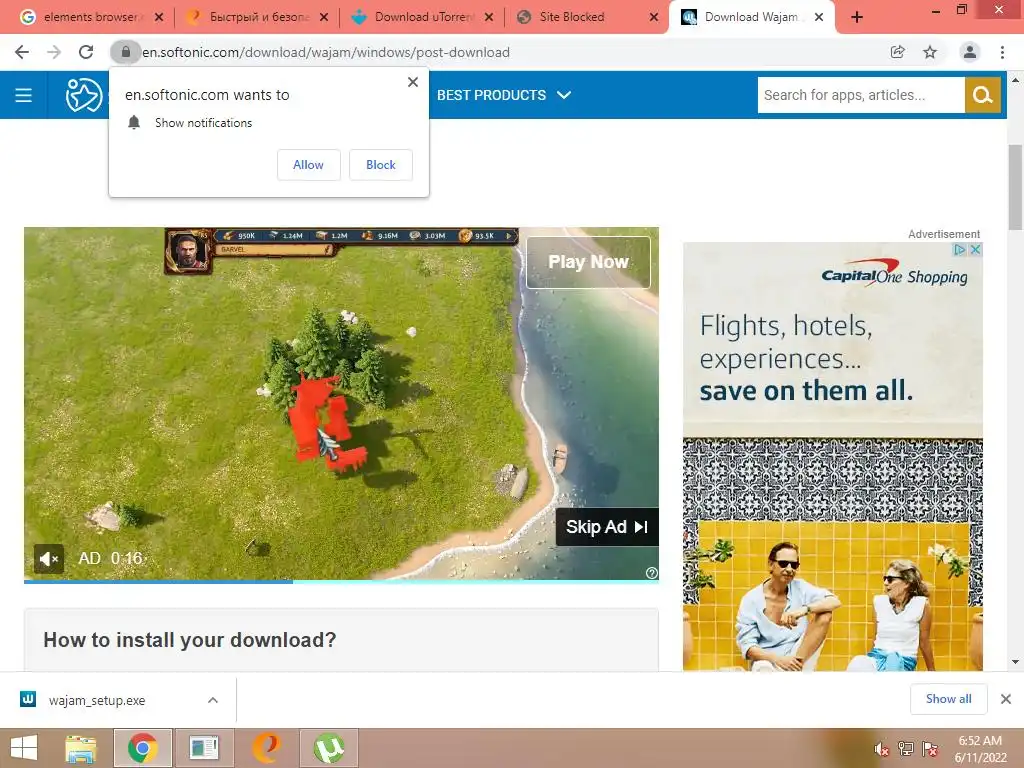Open a new browser tab
The image size is (1024, 768).
coord(857,18)
